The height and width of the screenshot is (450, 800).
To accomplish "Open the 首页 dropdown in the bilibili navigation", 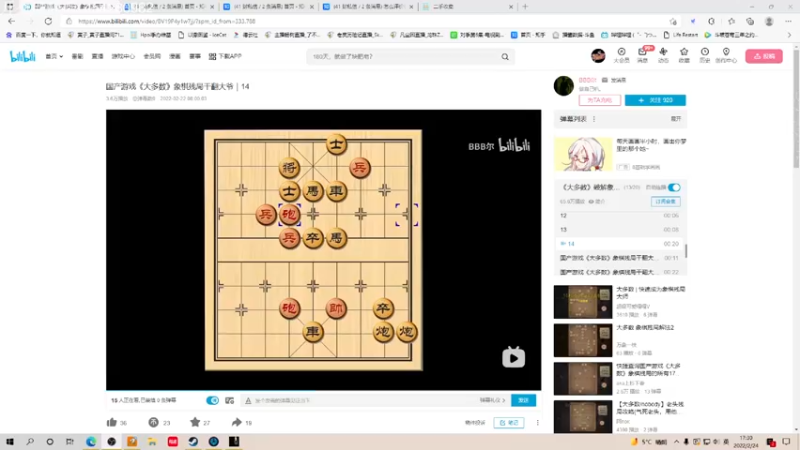I will click(x=54, y=56).
